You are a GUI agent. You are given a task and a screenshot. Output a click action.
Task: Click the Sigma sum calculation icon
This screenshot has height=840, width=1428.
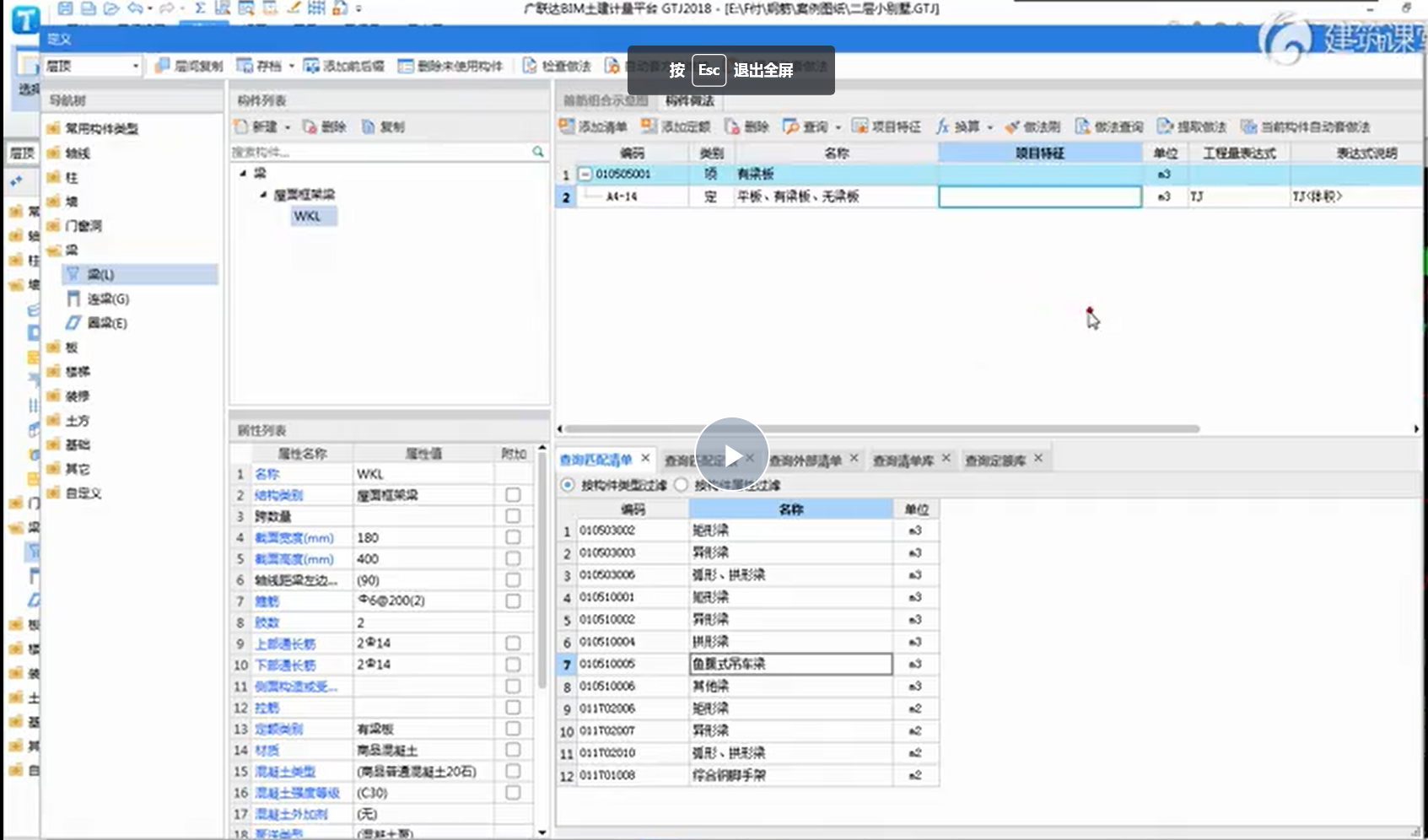pos(200,8)
